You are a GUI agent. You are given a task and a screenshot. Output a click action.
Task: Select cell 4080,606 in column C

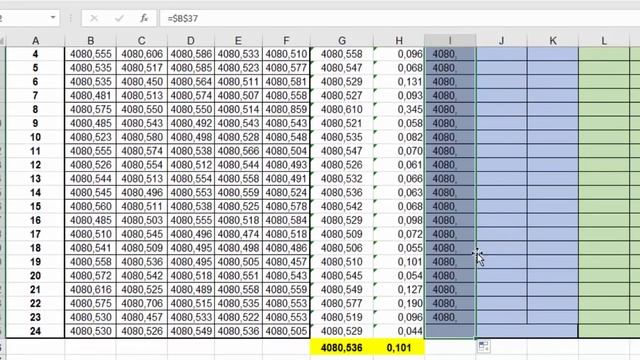tap(142, 54)
